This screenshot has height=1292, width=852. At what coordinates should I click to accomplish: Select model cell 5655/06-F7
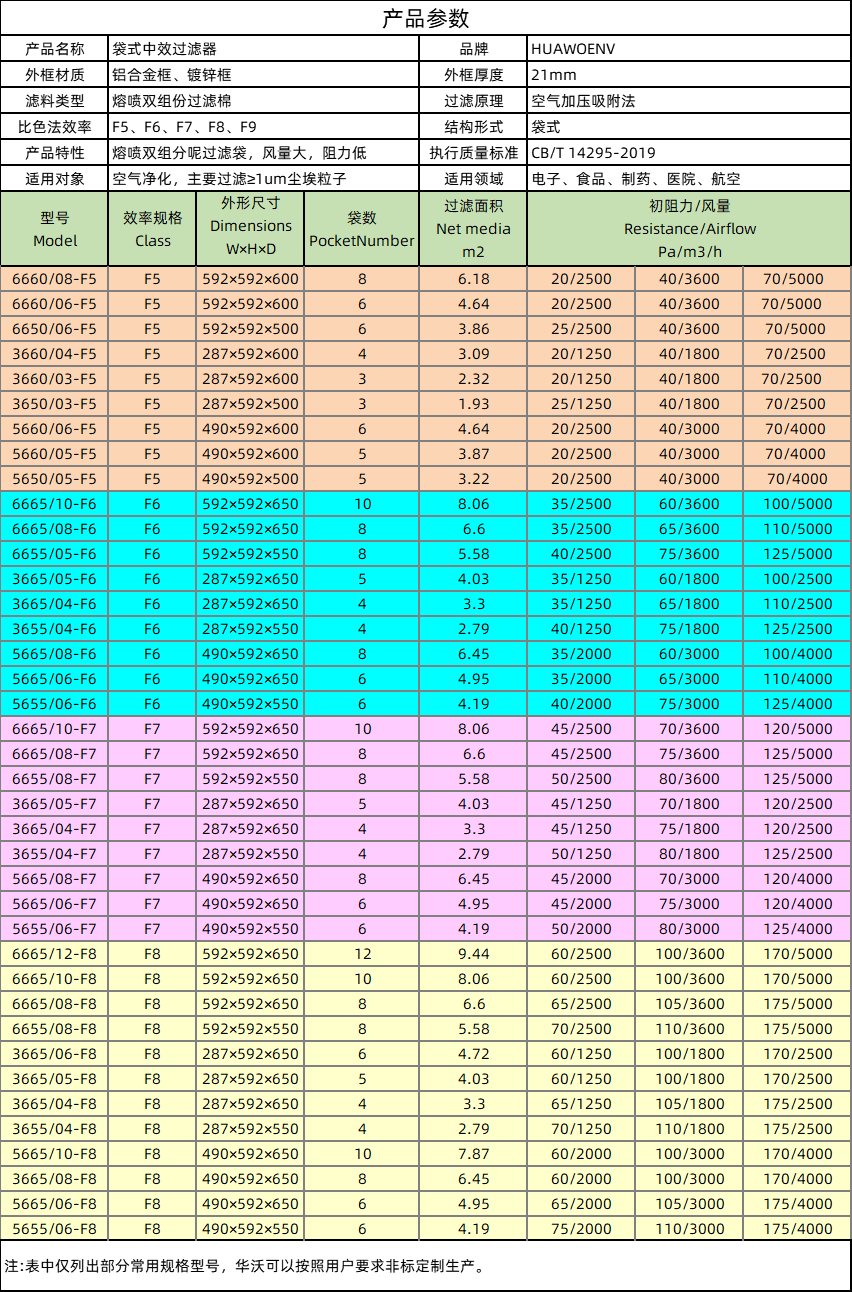(x=55, y=929)
